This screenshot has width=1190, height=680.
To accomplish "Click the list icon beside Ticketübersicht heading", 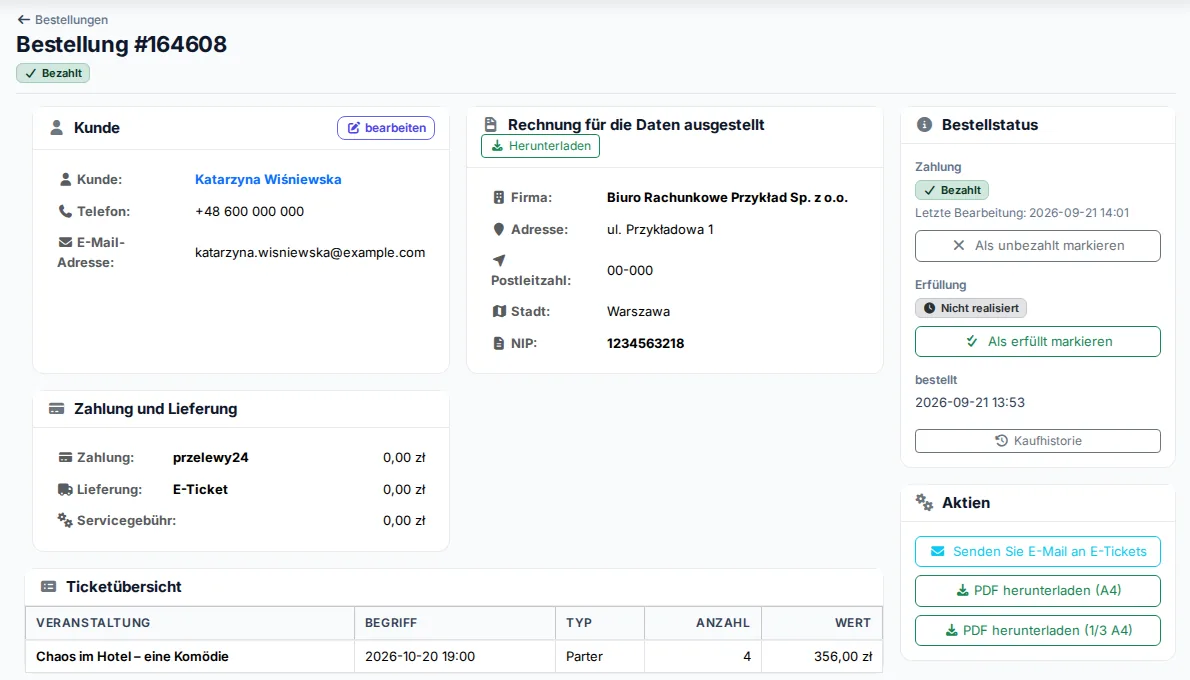I will point(49,587).
